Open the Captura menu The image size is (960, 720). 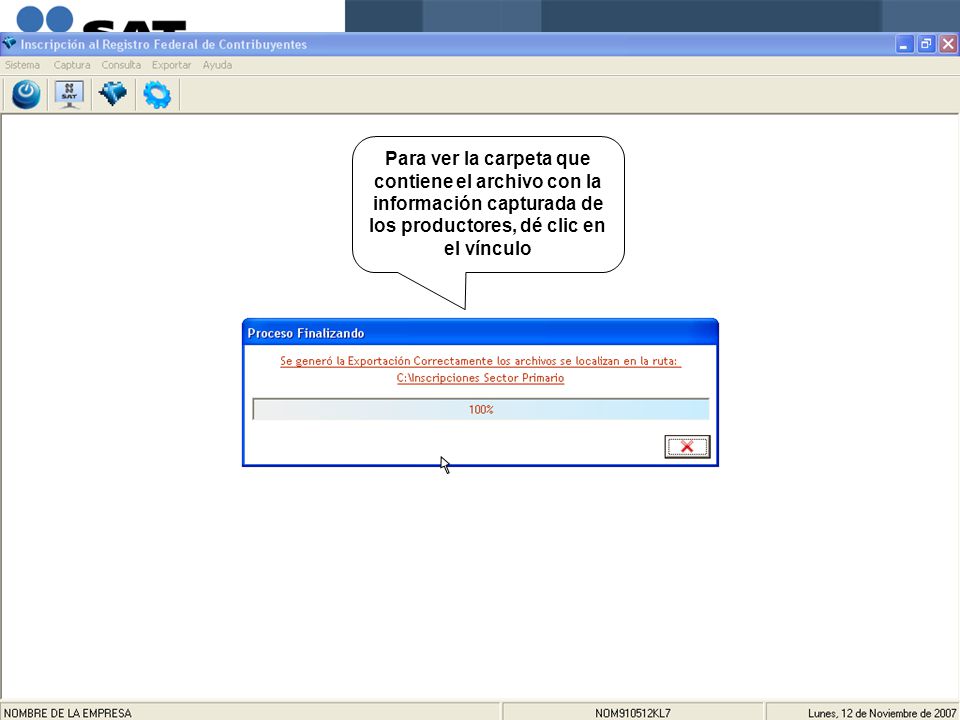point(72,65)
